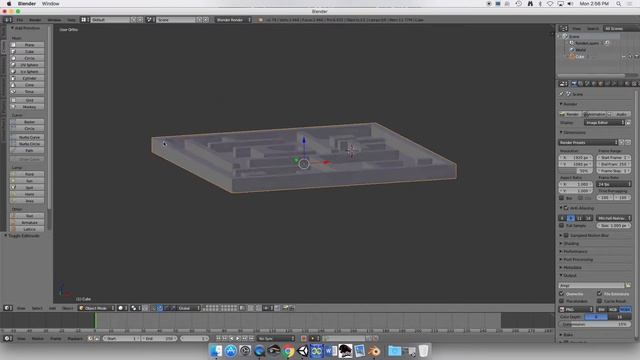640x360 pixels.
Task: Enable the Full Sample checkbox
Action: click(x=562, y=225)
